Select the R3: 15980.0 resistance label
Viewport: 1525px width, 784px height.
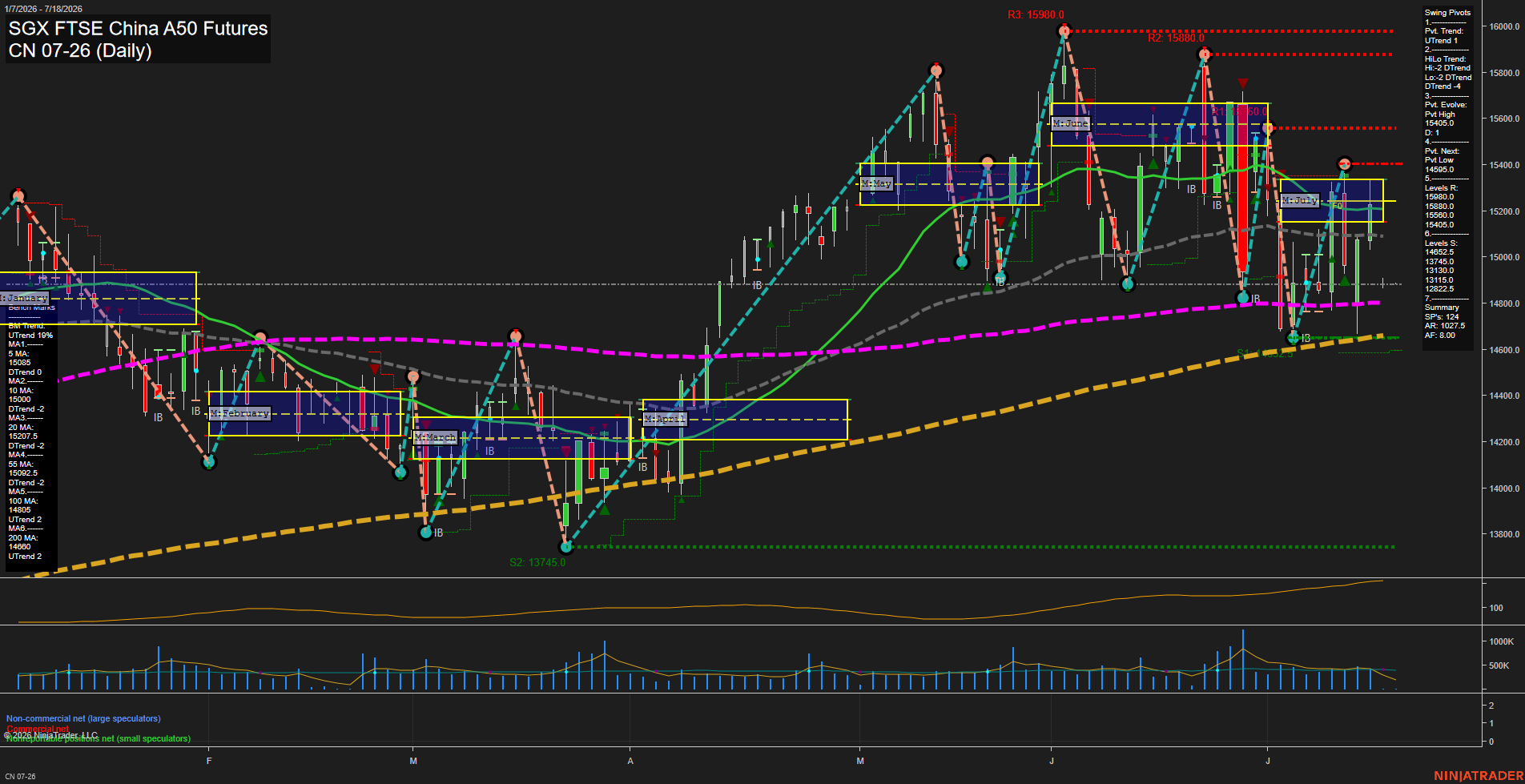click(1036, 14)
